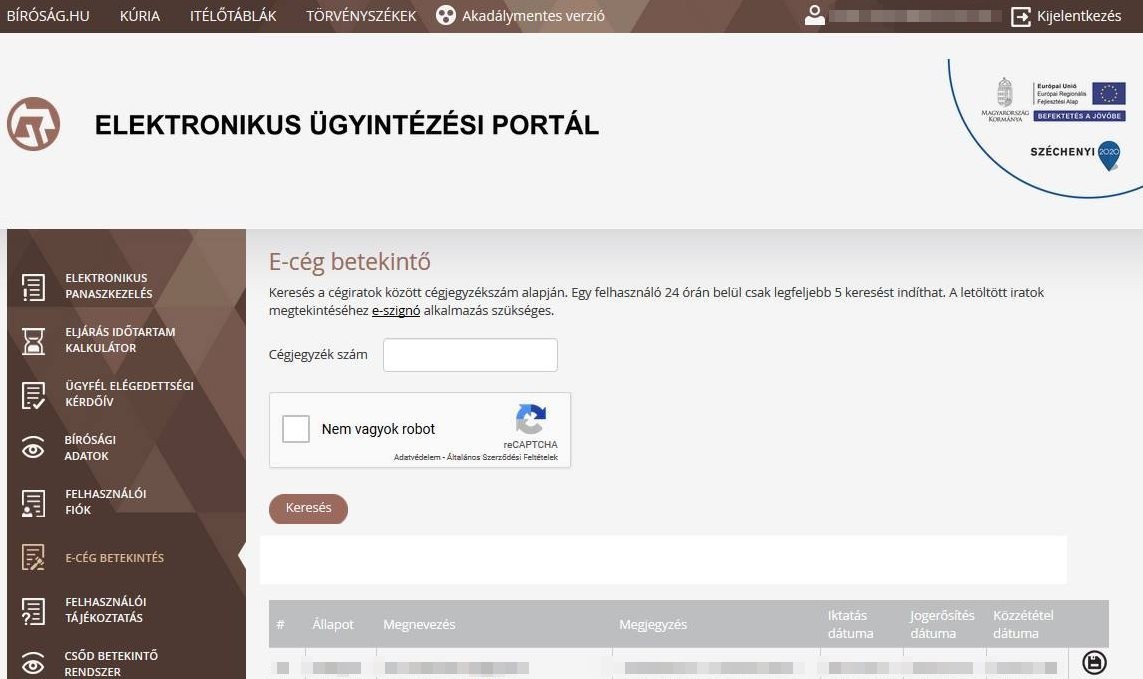Select Felhasználói Tájékoztatás in sidebar
Screen dimensions: 1143x679
click(106, 610)
